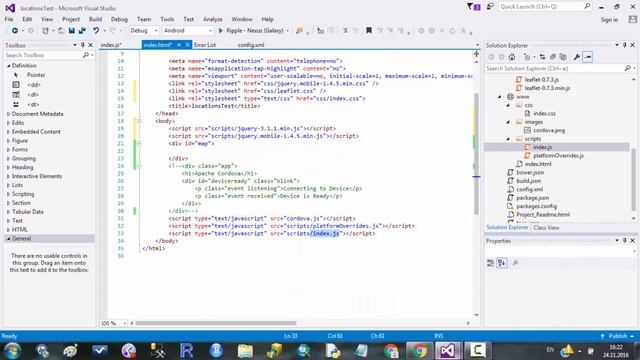This screenshot has width=640, height=360.
Task: Toggle Show All Files in Solution Explorer
Action: tap(563, 57)
